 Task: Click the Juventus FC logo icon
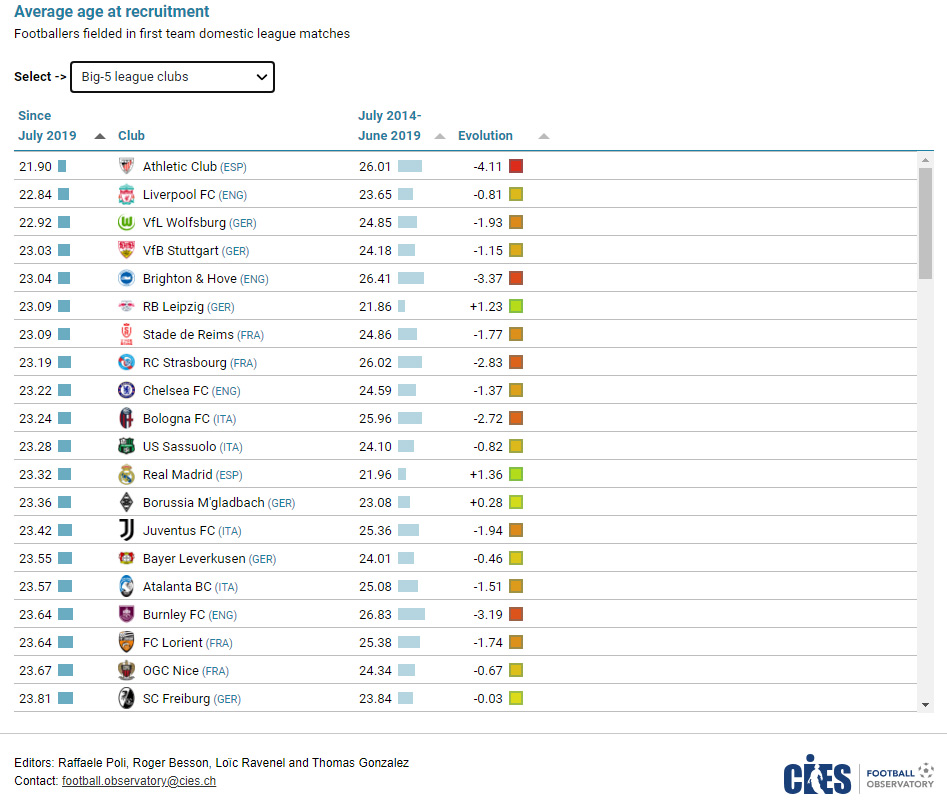point(126,531)
